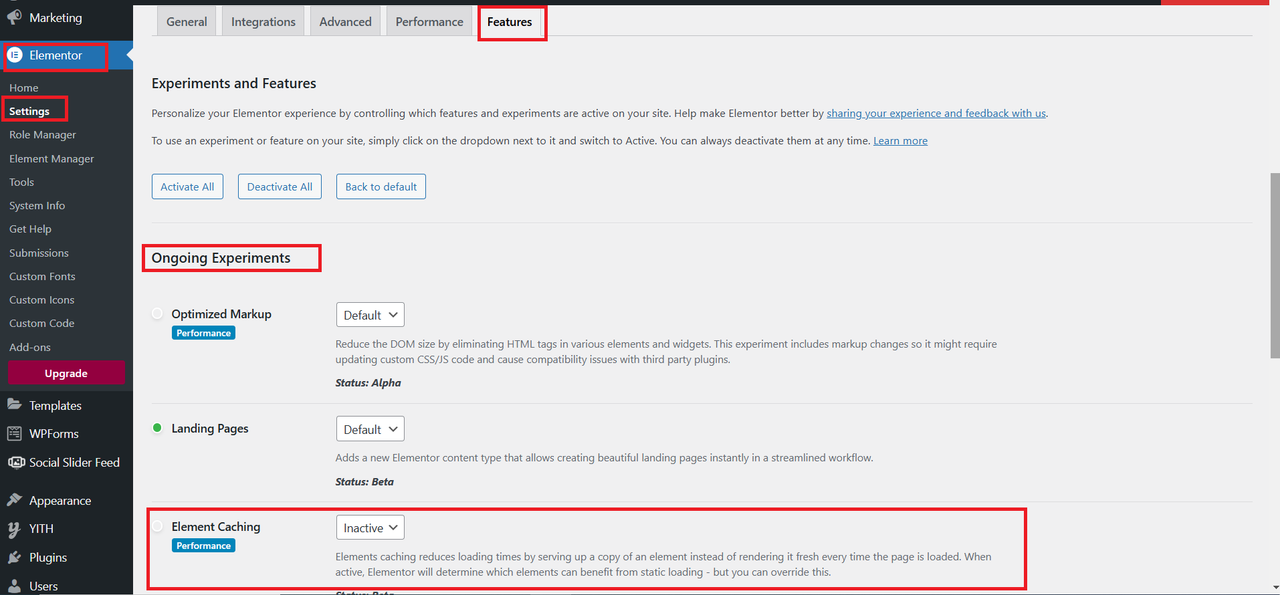The height and width of the screenshot is (595, 1280).
Task: Click the Upgrade button in sidebar
Action: [x=66, y=373]
